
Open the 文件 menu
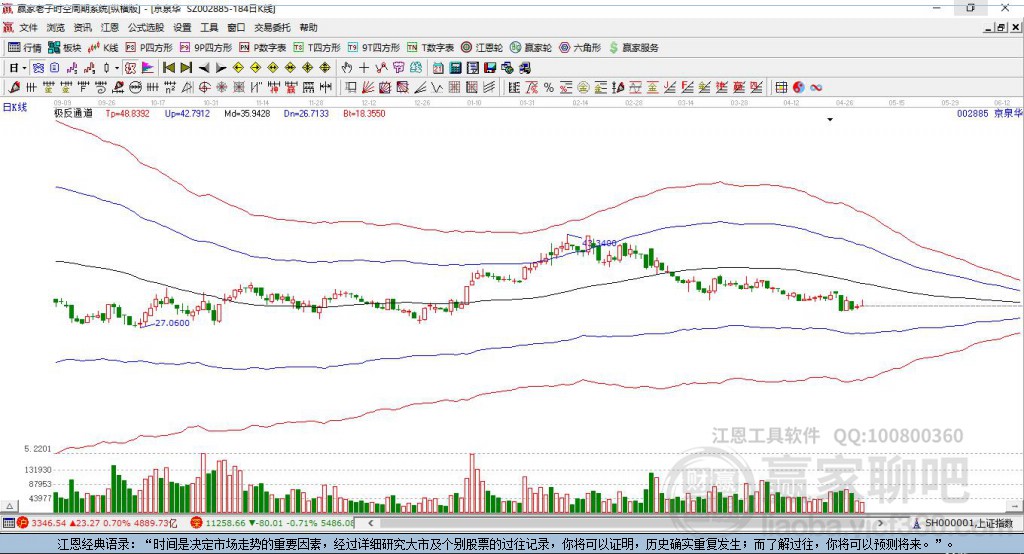coord(28,27)
